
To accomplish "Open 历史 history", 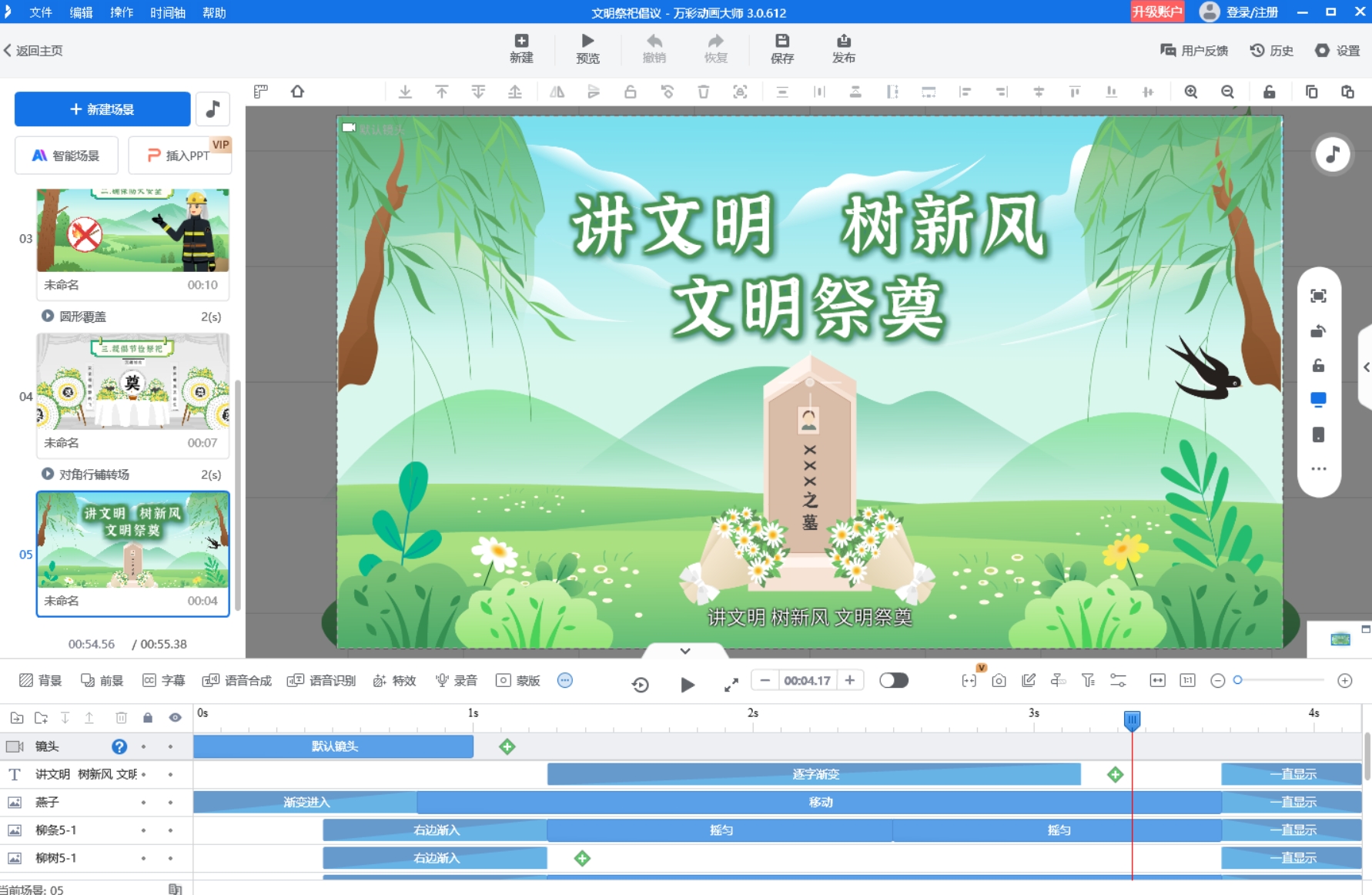I will tap(1272, 50).
